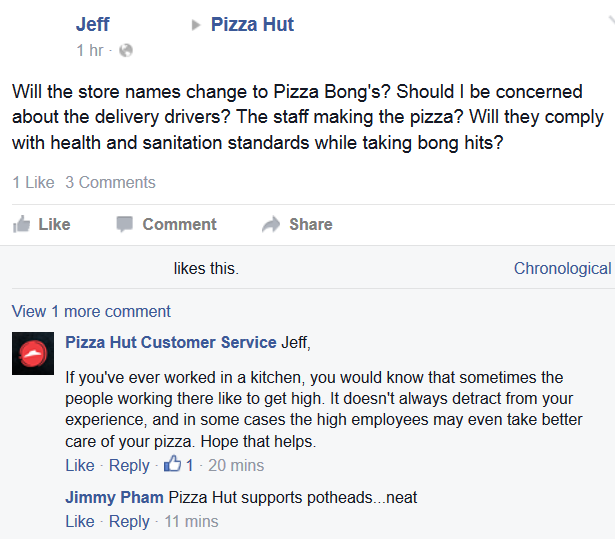This screenshot has width=615, height=539.
Task: Open Jimmy Pham's profile
Action: (114, 497)
